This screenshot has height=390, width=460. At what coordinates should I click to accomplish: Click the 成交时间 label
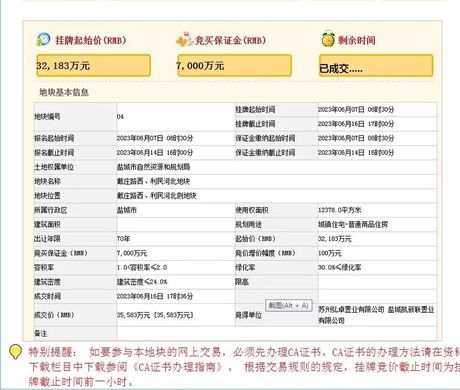47,296
